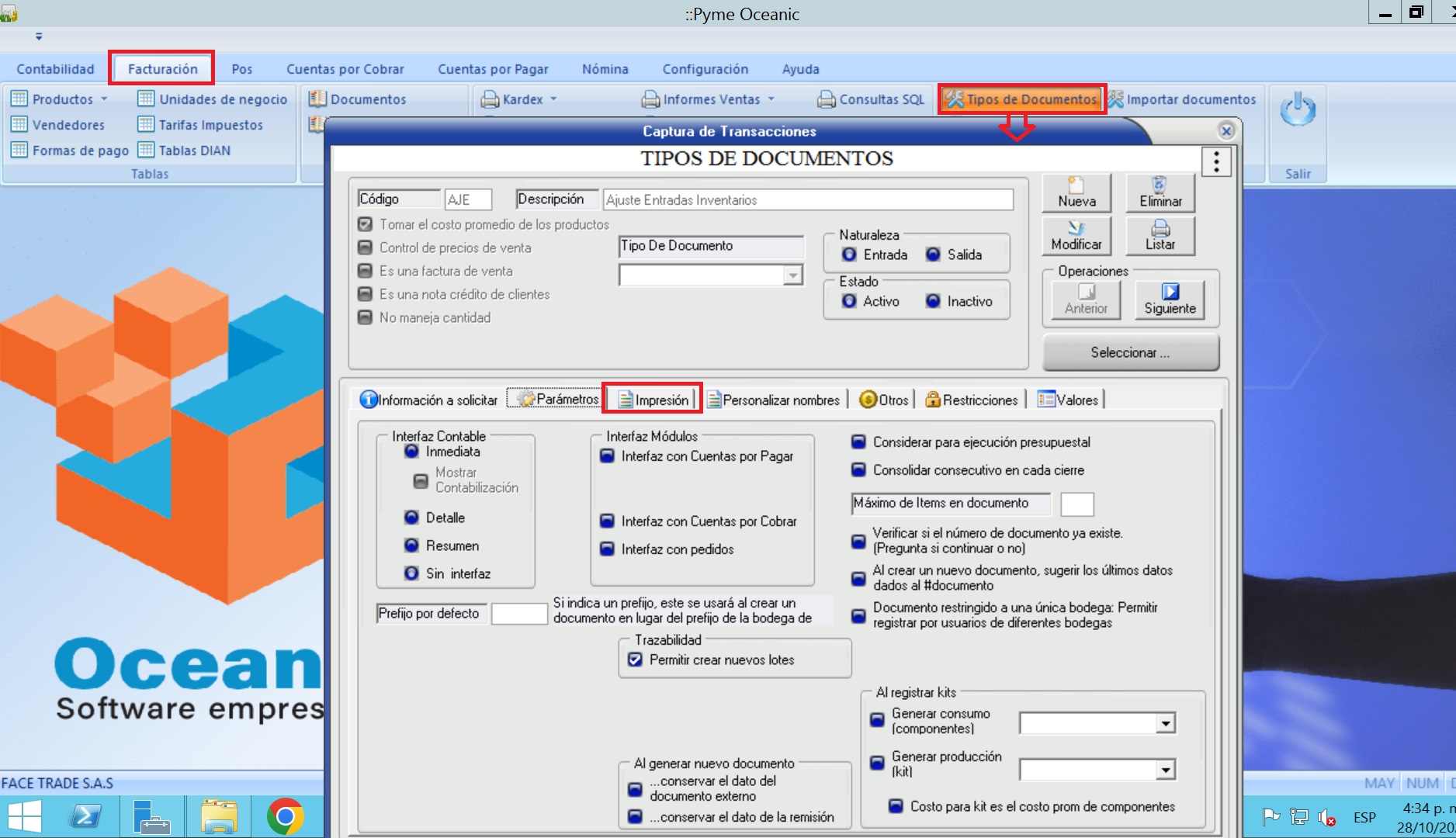Open the Información a solicitar tab
The width and height of the screenshot is (1456, 838).
pyautogui.click(x=428, y=400)
